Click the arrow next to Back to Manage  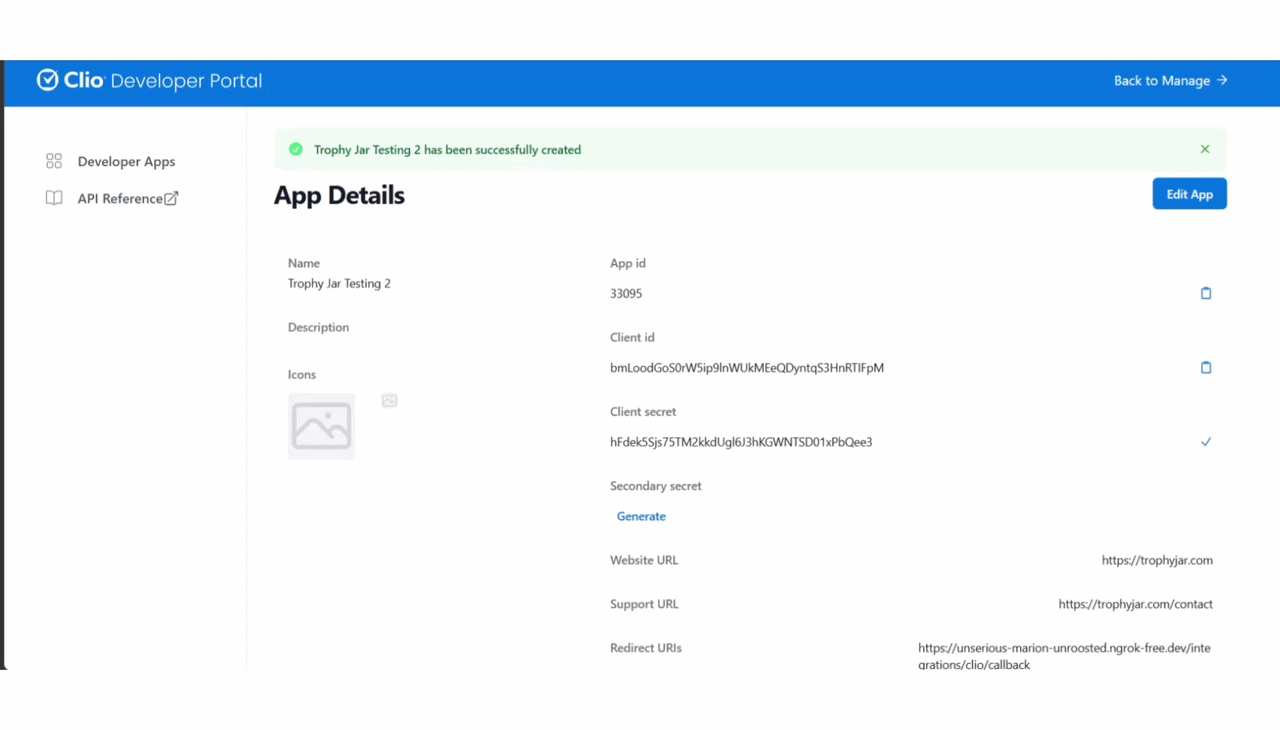pos(1222,81)
